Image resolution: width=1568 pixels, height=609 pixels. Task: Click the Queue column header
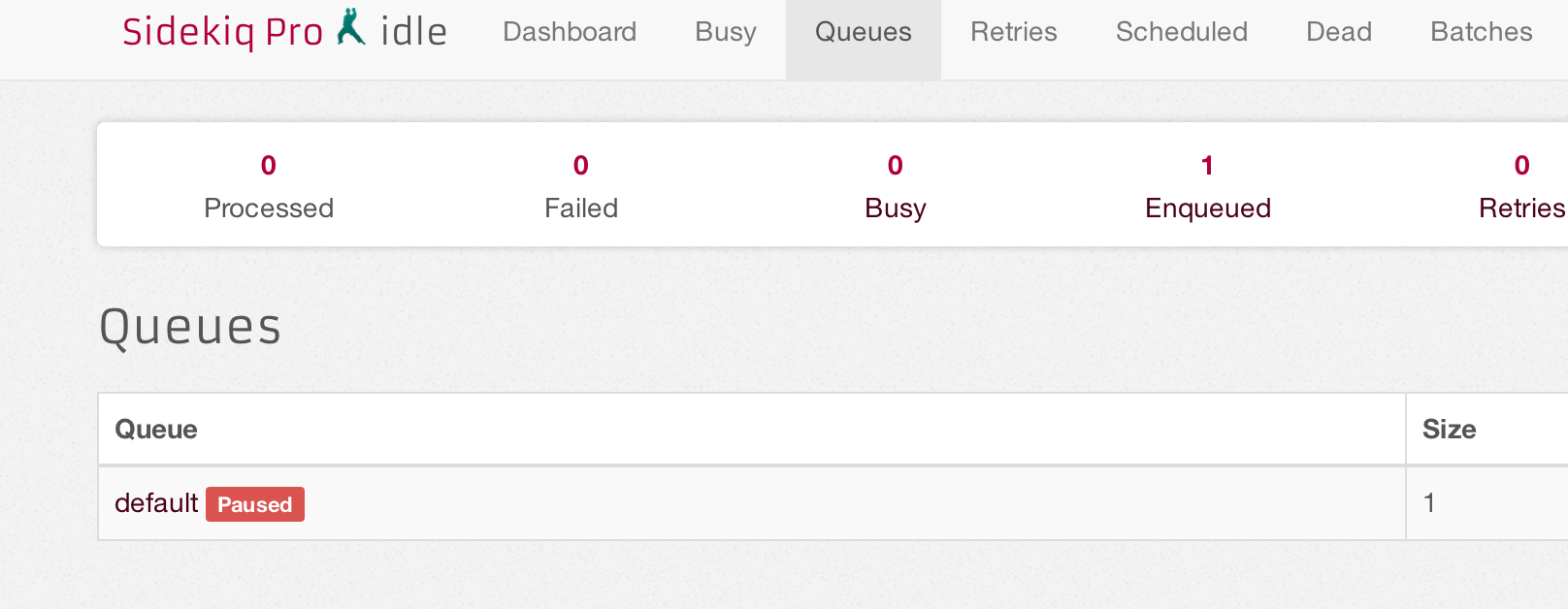coord(156,430)
